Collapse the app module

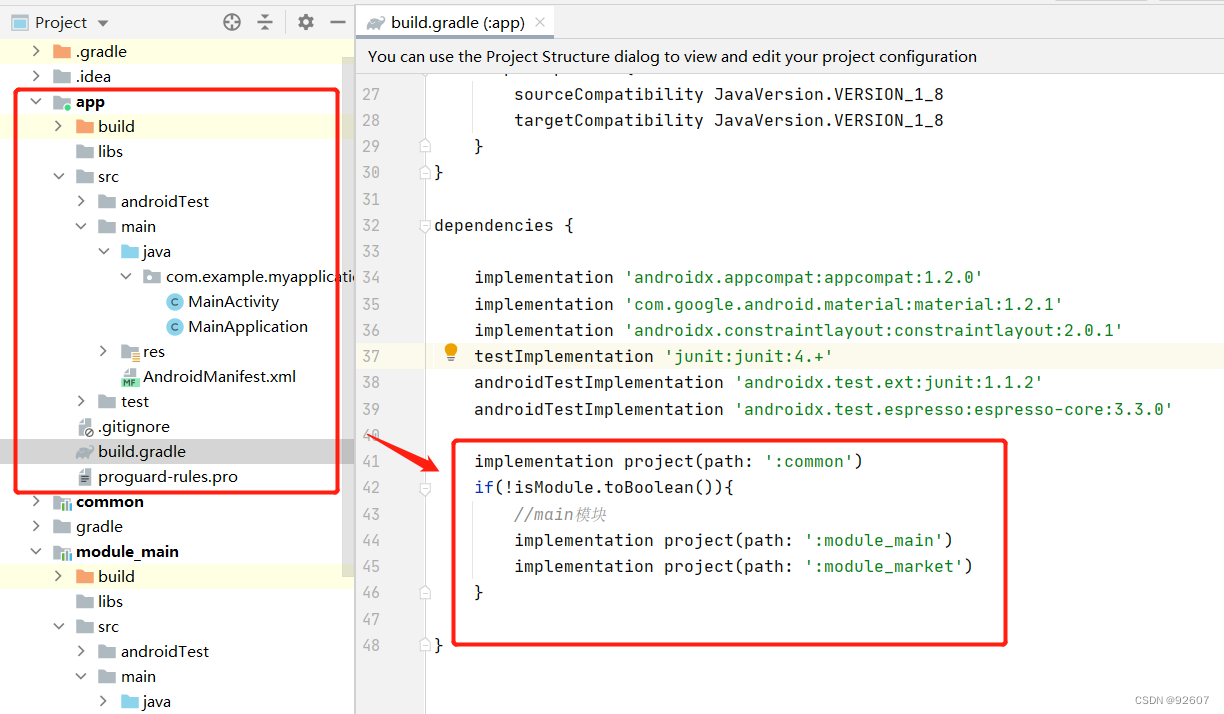(36, 102)
